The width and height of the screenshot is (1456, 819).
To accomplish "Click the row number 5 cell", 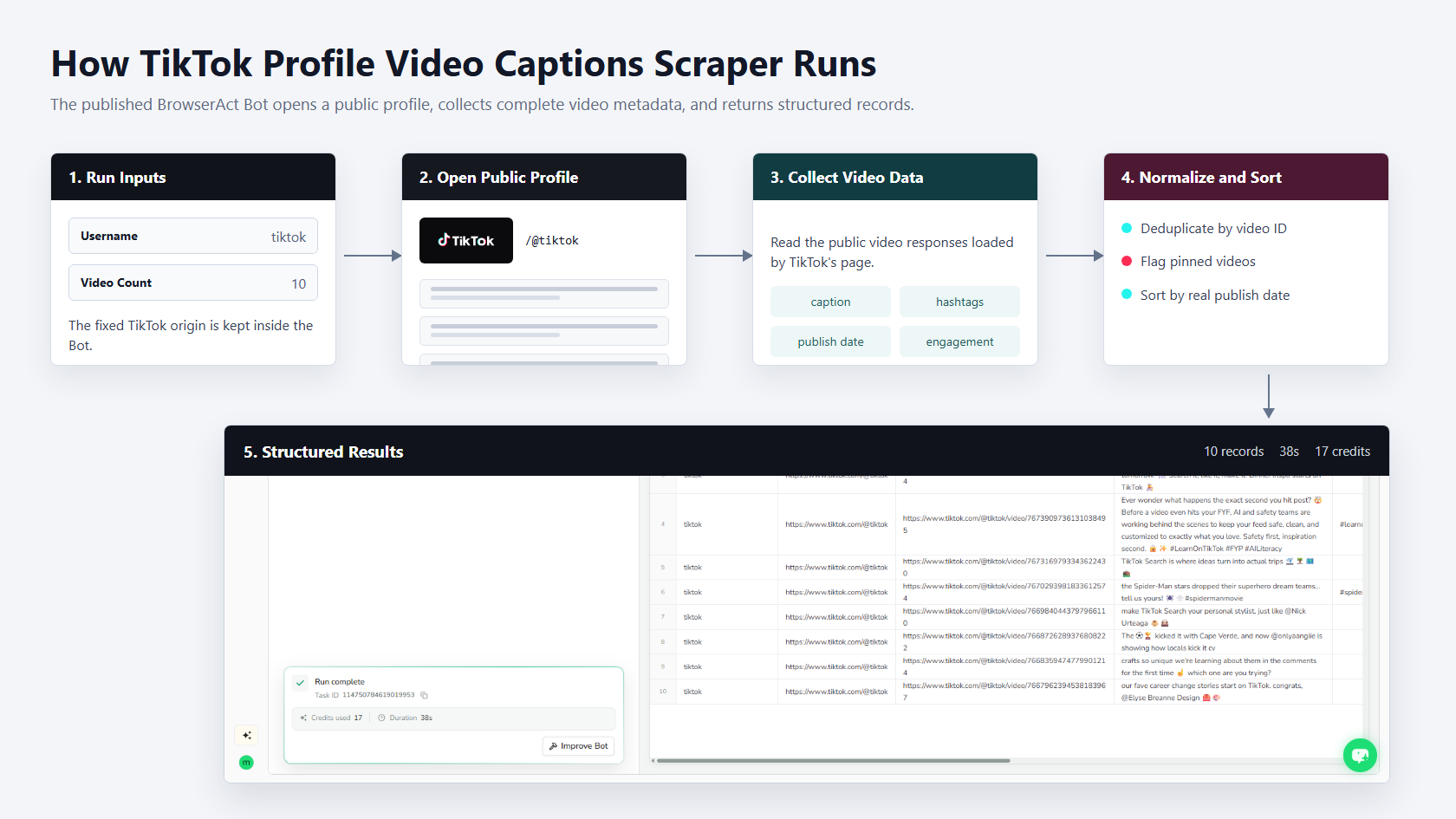I will 663,568.
